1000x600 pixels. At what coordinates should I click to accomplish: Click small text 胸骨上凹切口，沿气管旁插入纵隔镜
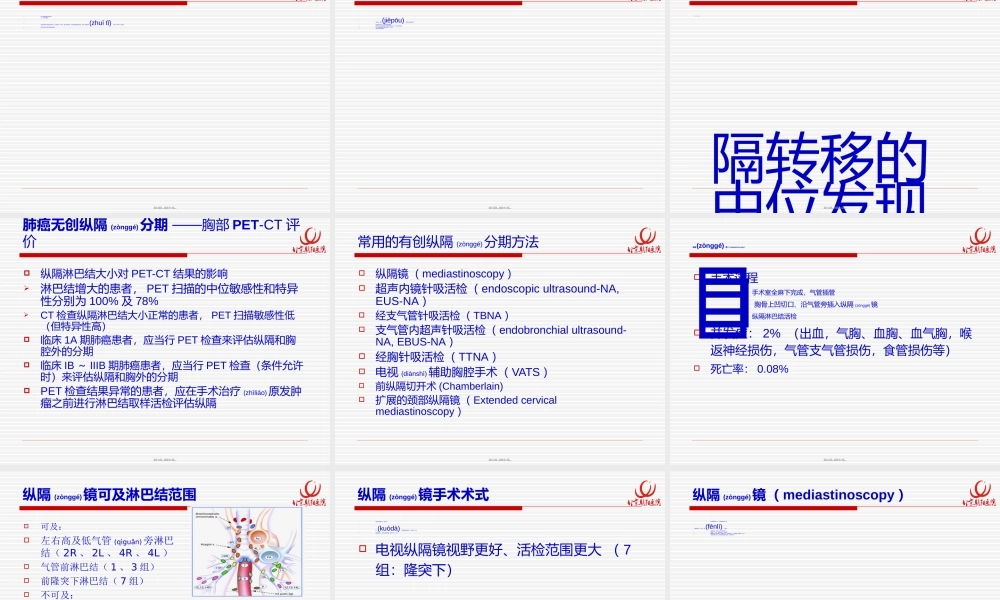816,305
